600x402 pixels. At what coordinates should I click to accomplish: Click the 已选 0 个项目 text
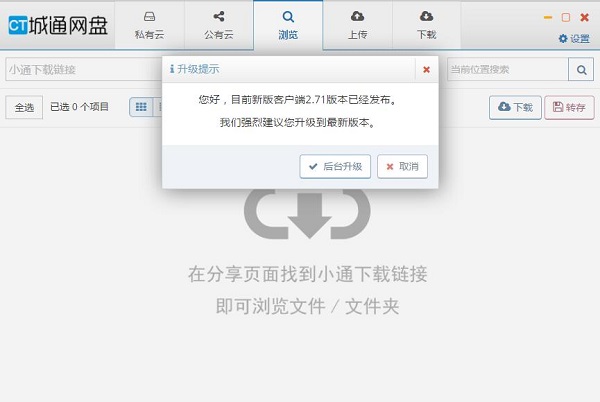click(80, 107)
